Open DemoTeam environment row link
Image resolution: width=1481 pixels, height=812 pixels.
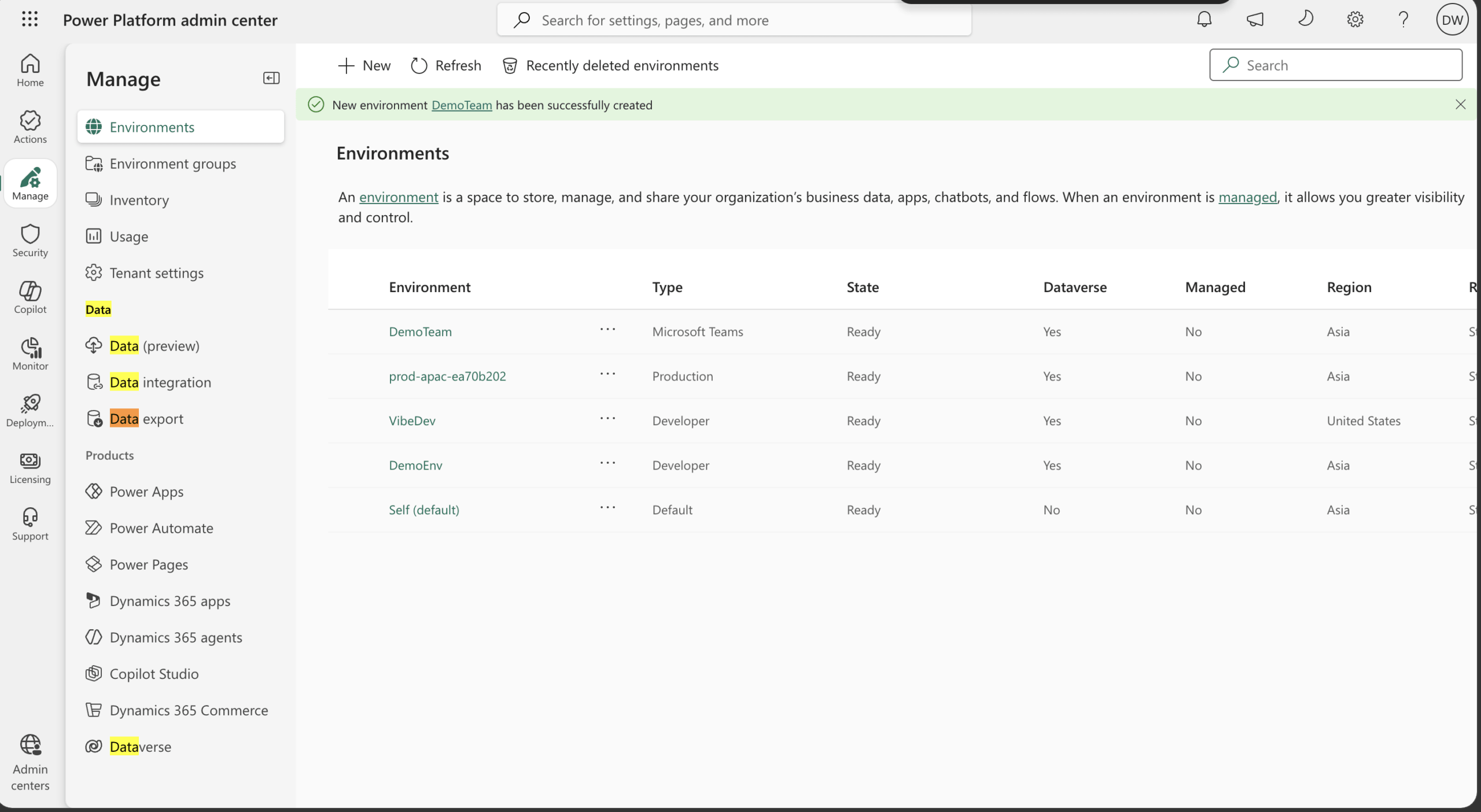(420, 331)
